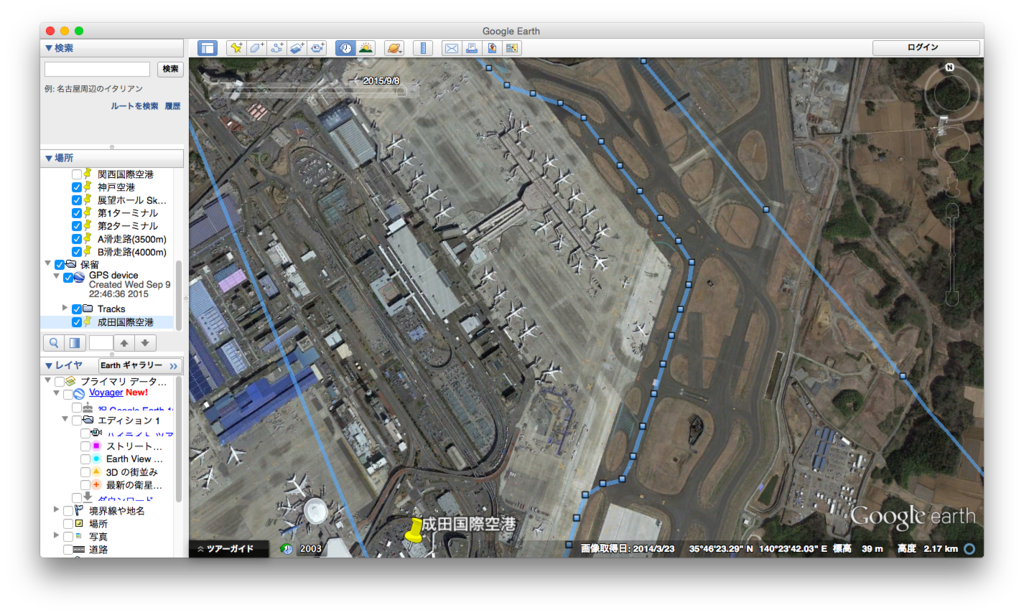Click the magnifier search button under Places
The image size is (1024, 615).
click(x=54, y=343)
